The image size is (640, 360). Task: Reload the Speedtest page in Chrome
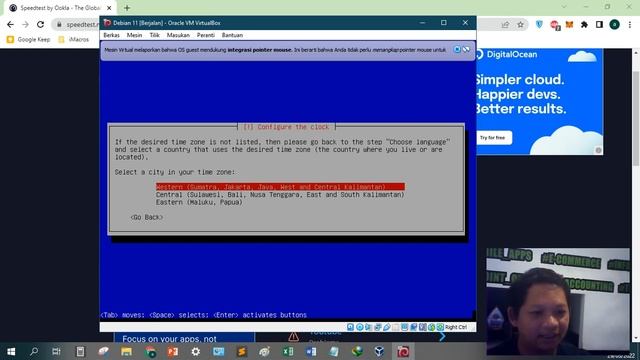coord(40,24)
